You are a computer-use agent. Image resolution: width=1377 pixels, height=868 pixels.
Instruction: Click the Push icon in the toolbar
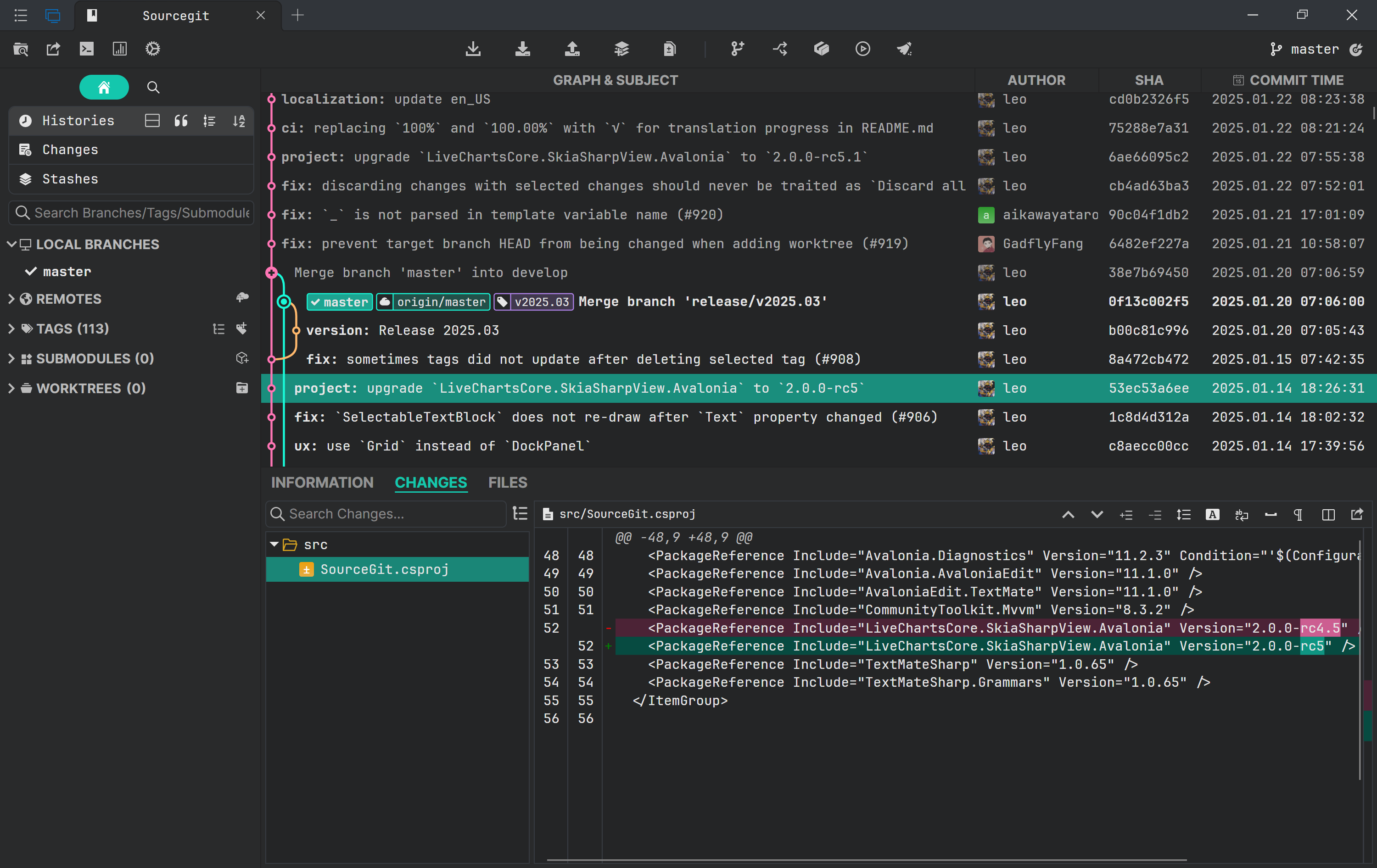572,49
